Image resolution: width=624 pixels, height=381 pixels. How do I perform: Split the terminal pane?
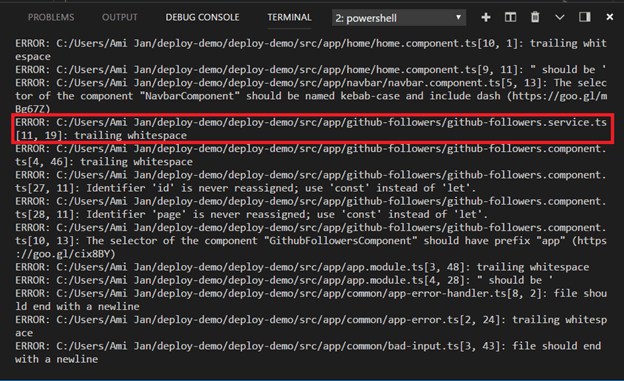(510, 17)
